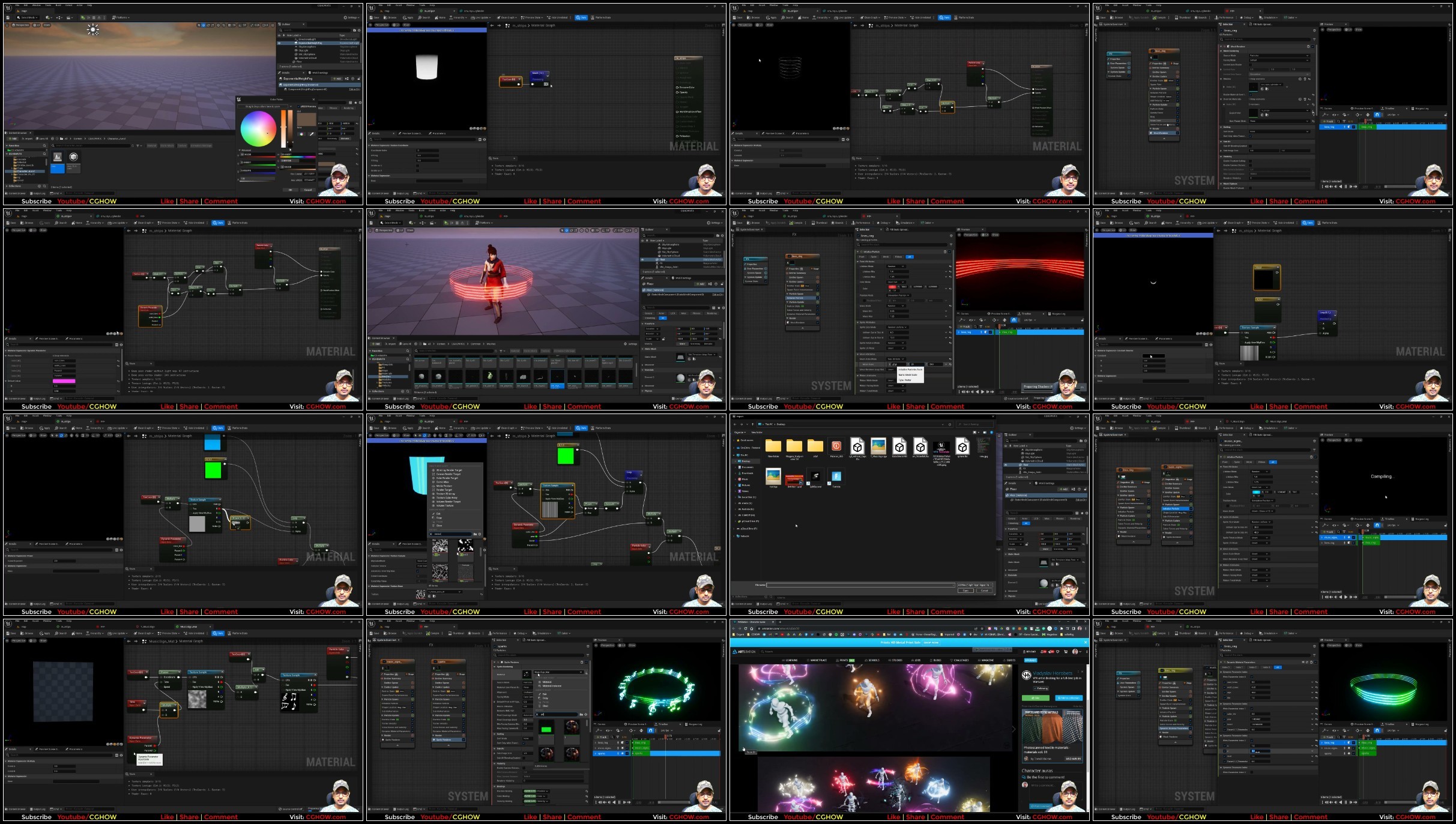This screenshot has height=824, width=1456.
Task: Collapse the This PC tree in Import dialog
Action: [734, 455]
